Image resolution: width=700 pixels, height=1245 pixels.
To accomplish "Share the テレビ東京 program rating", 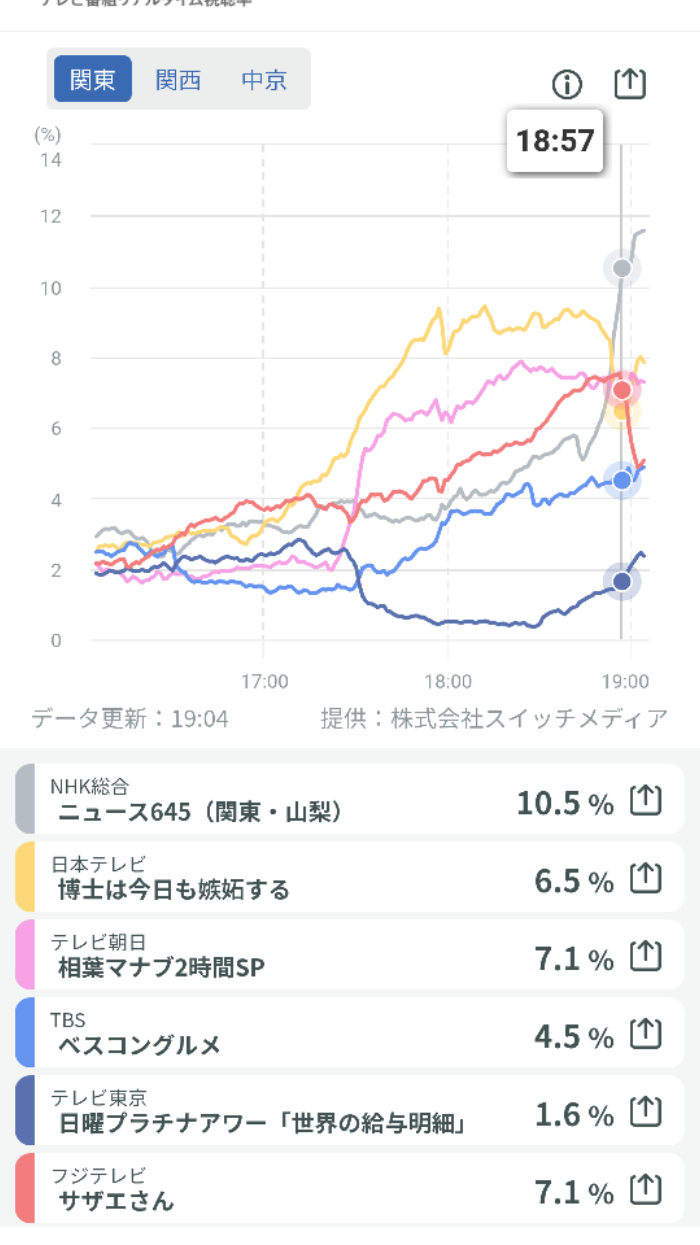I will pyautogui.click(x=646, y=1112).
